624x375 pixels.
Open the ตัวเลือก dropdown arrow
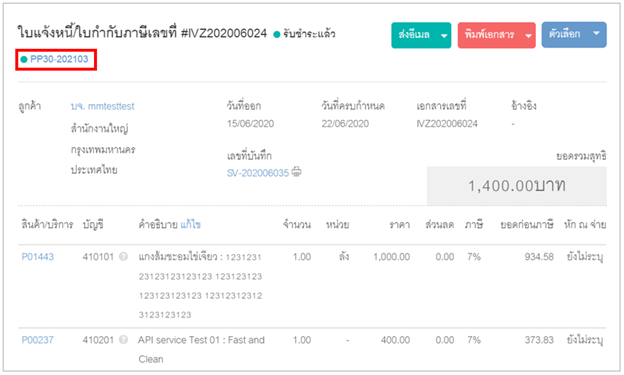pyautogui.click(x=596, y=34)
